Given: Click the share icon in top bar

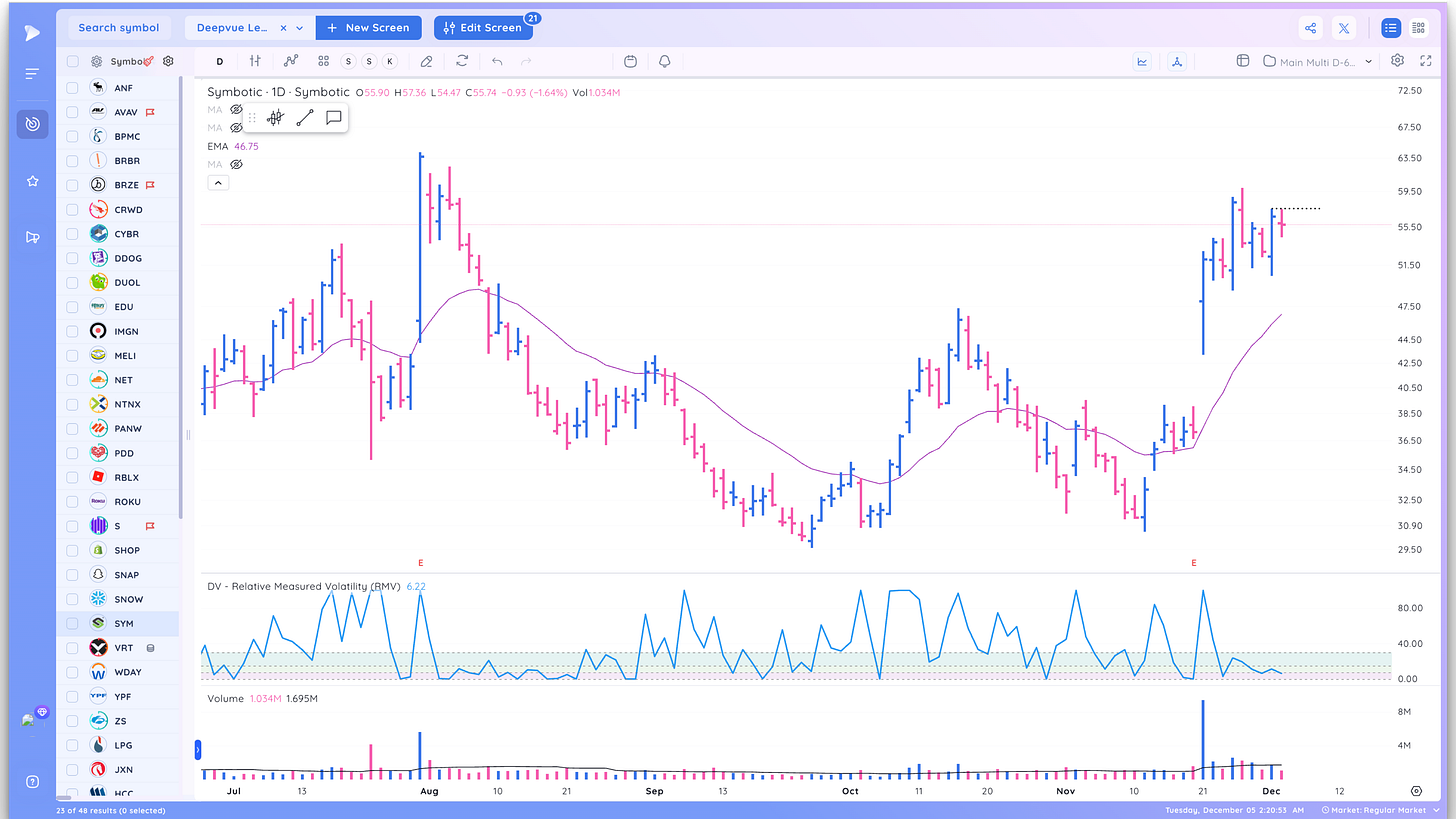Looking at the screenshot, I should click(x=1311, y=28).
